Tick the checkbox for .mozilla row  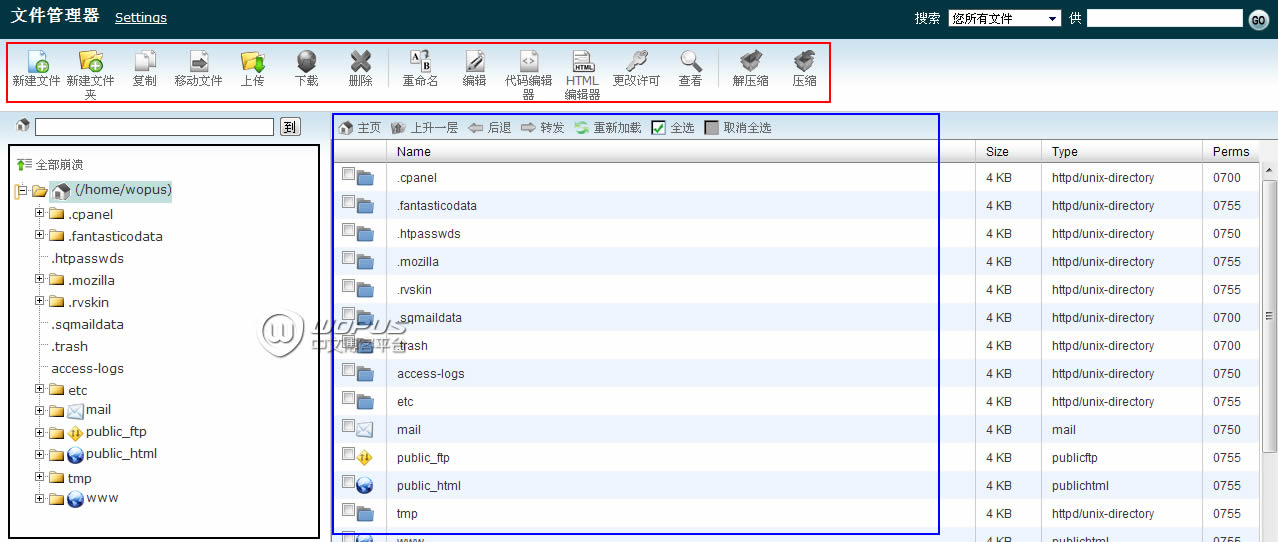348,258
